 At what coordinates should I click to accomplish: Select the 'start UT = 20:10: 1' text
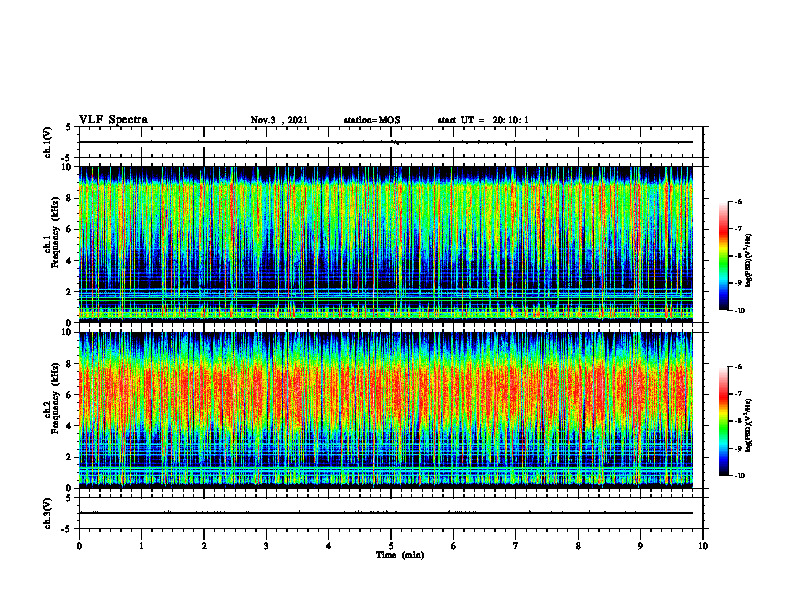pos(483,120)
